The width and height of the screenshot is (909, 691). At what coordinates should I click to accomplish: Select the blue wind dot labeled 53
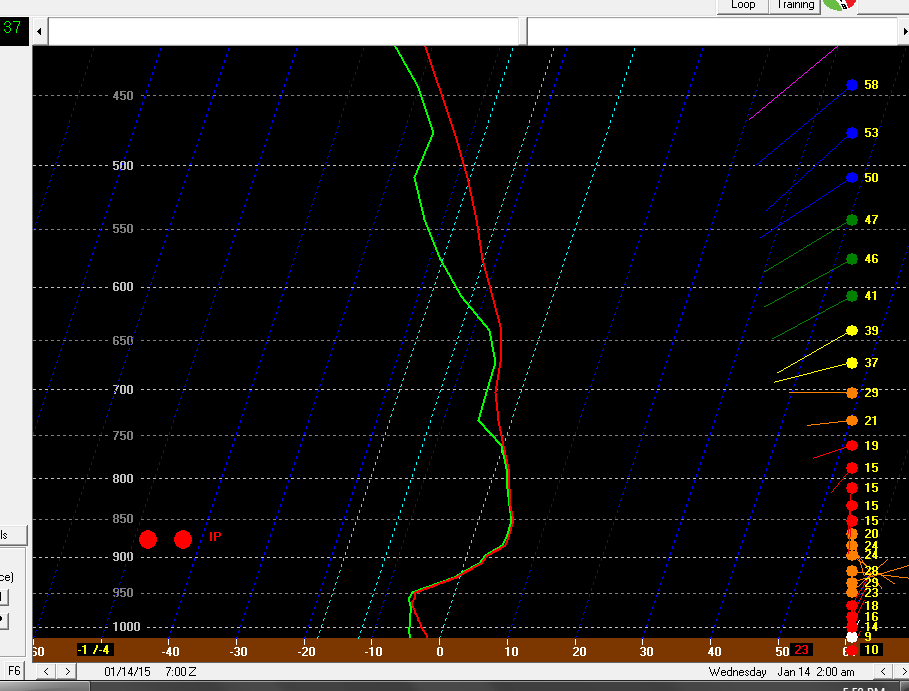click(852, 133)
